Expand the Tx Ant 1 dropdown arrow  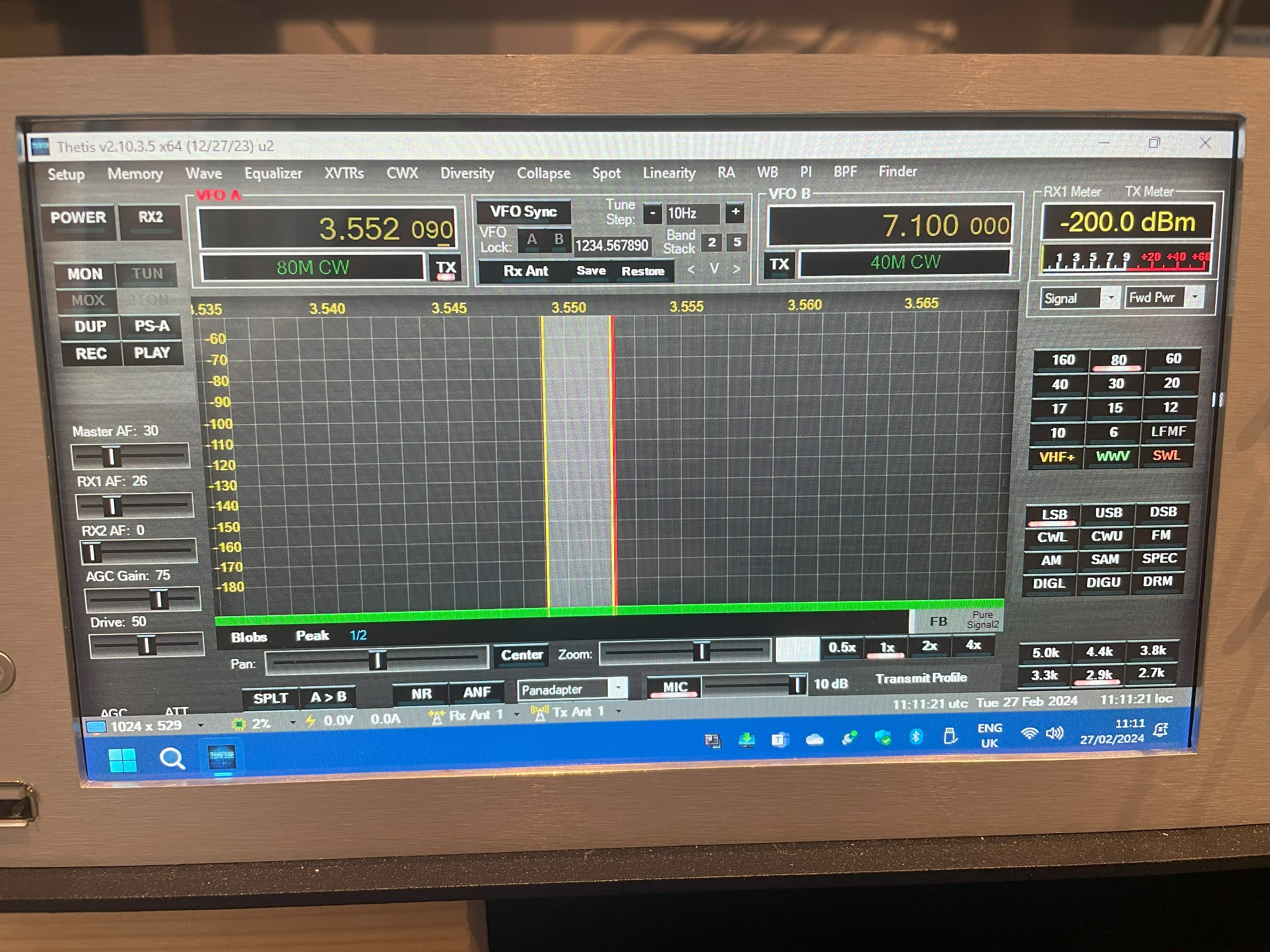(619, 711)
